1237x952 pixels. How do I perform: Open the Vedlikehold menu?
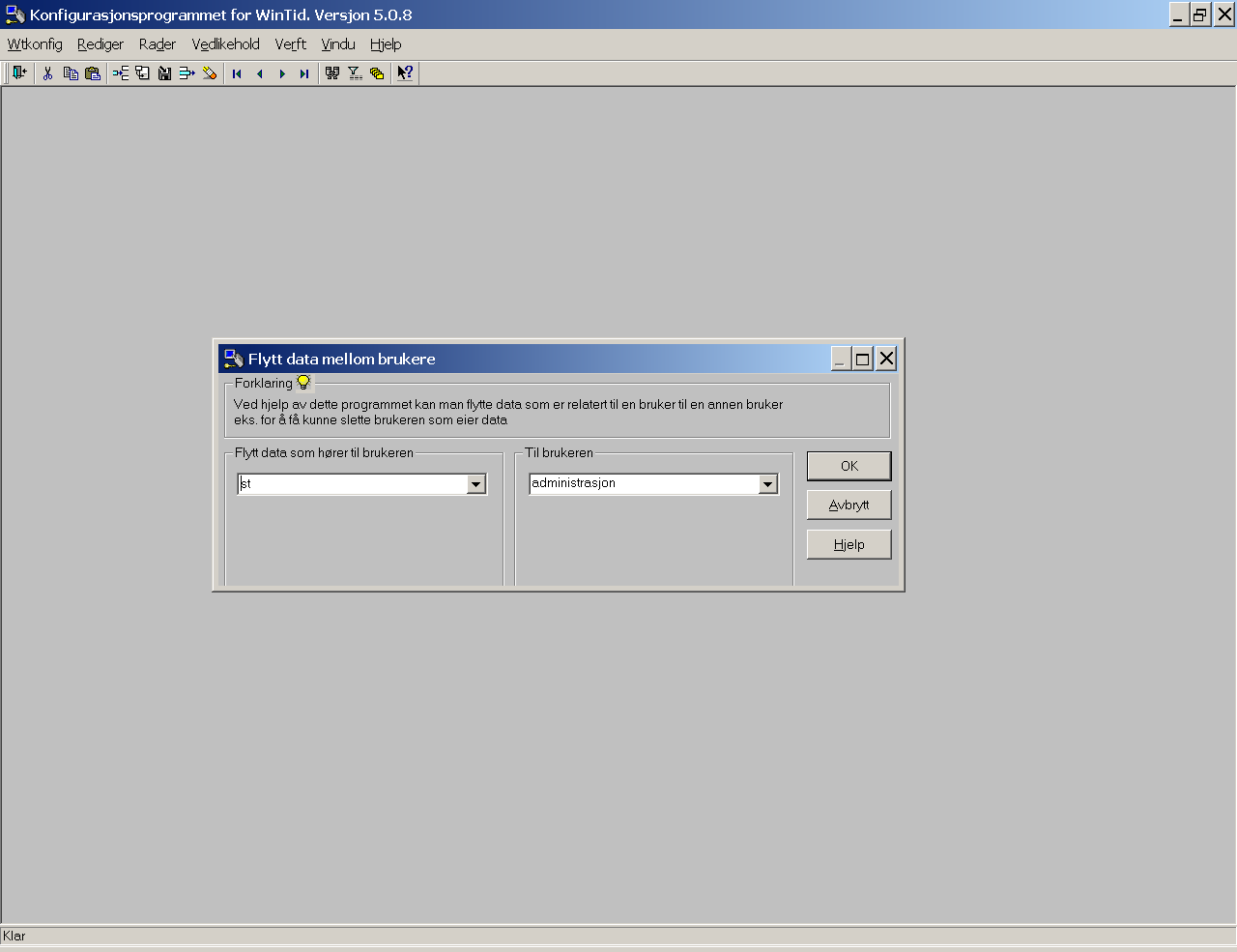point(226,44)
